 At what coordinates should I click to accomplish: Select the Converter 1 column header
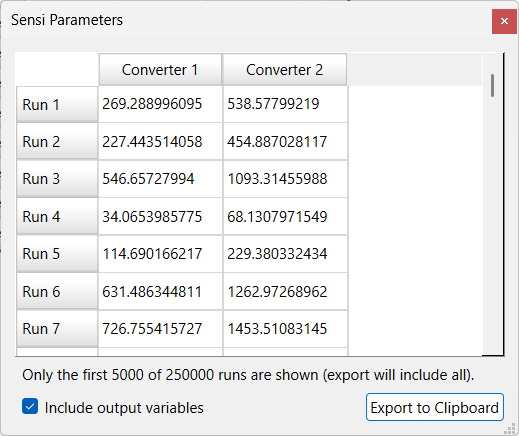[x=160, y=70]
